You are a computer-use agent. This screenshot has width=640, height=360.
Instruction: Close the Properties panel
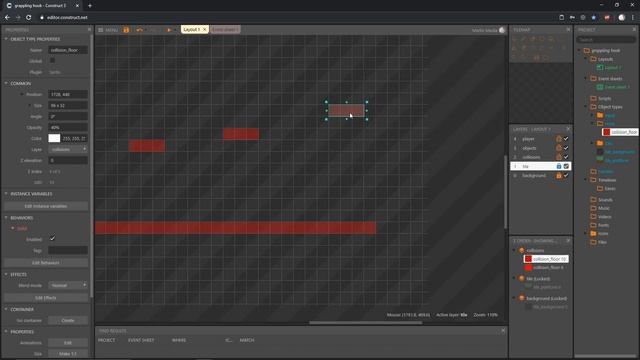(x=89, y=29)
